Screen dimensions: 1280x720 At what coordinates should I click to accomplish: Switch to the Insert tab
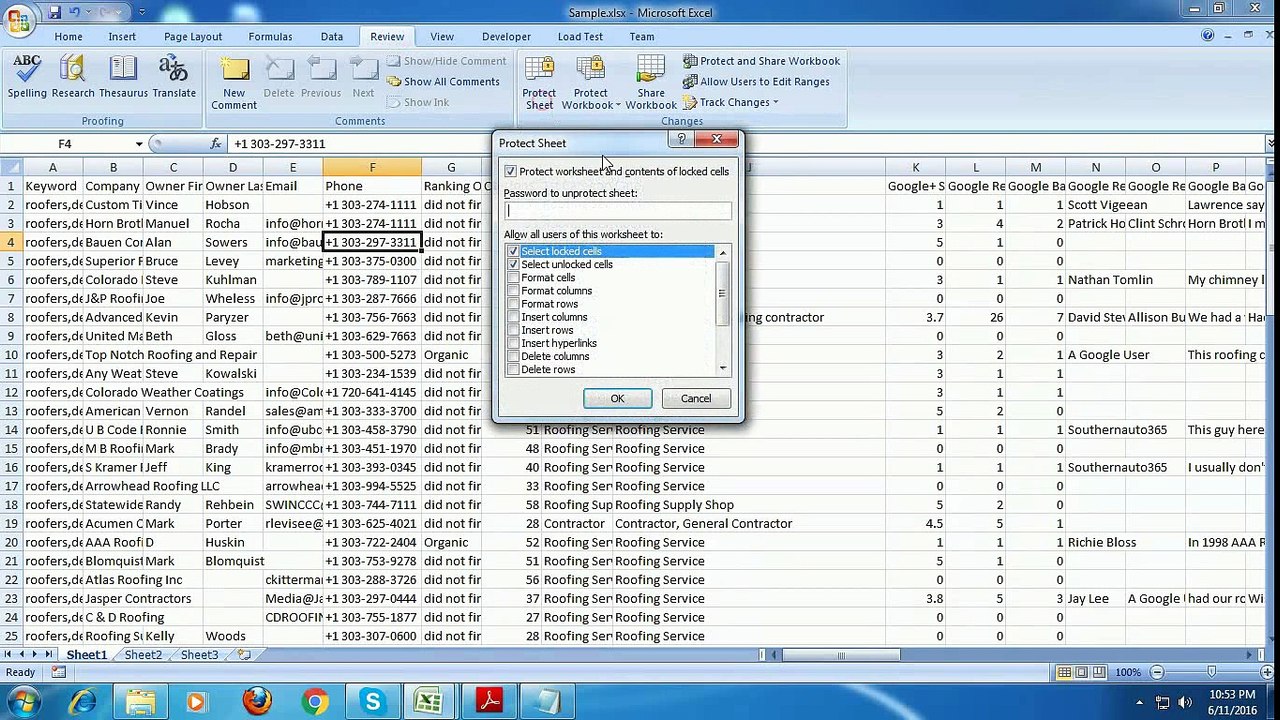(x=122, y=37)
